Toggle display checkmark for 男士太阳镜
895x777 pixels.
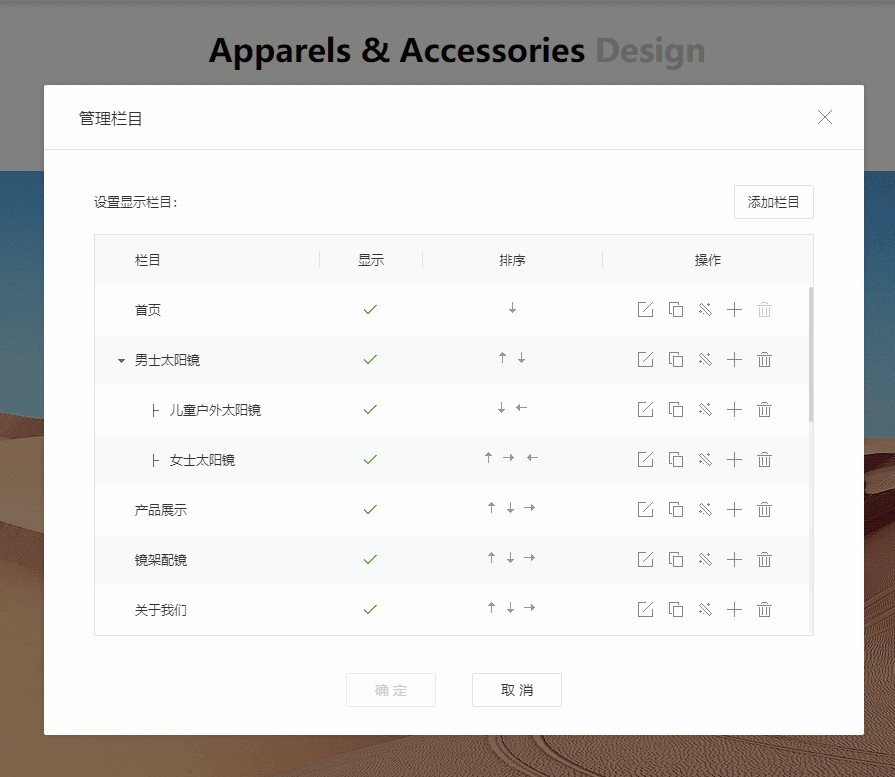[x=370, y=360]
